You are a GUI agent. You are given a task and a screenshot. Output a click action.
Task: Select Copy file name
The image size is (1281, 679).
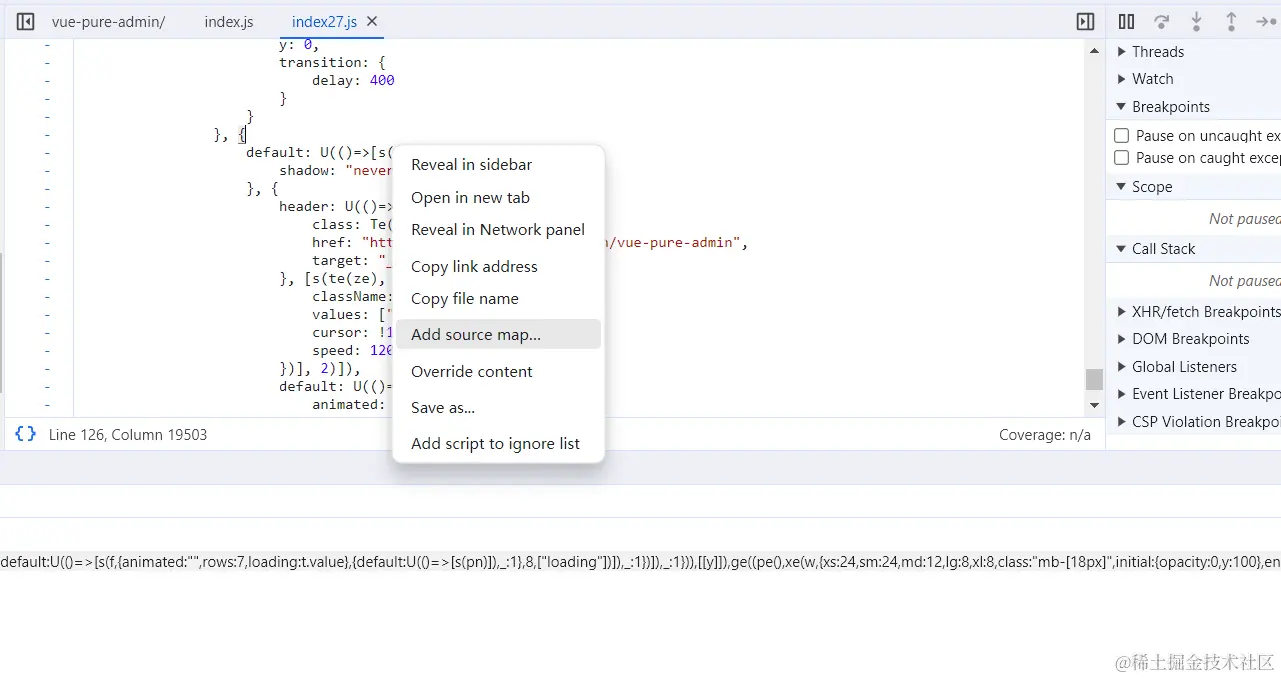[498, 299]
